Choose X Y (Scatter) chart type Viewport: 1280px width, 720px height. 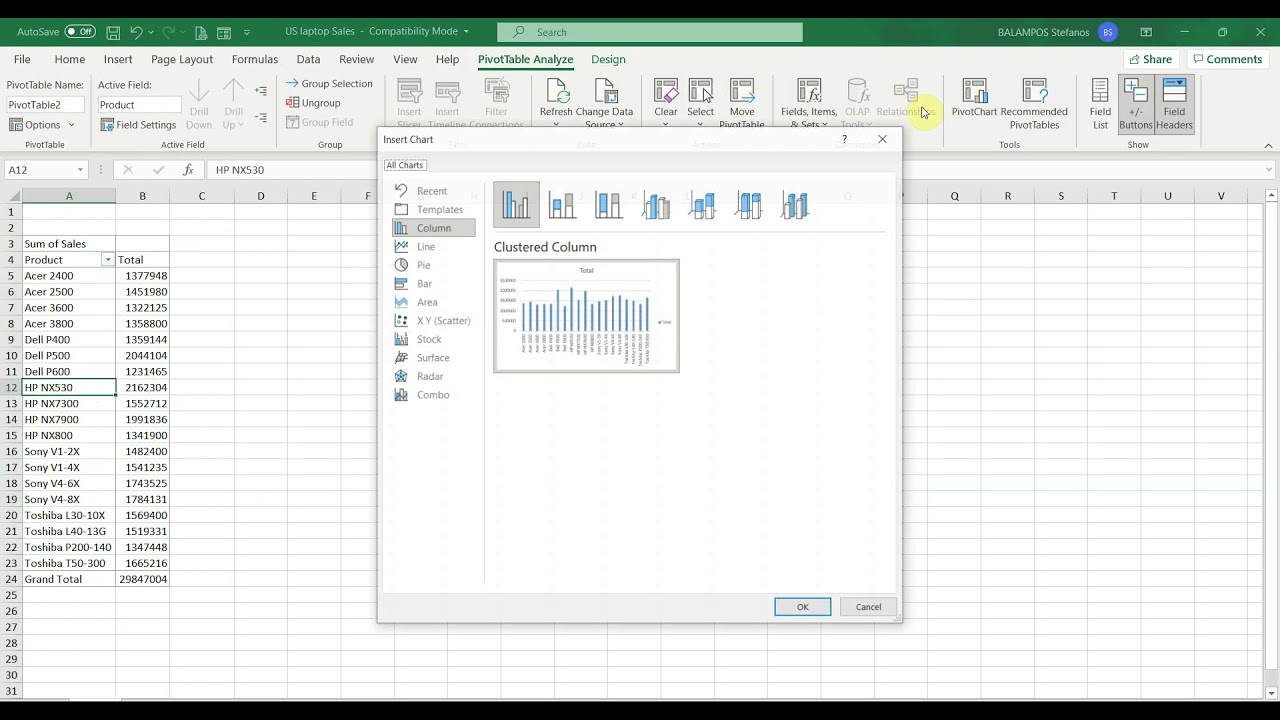[443, 321]
